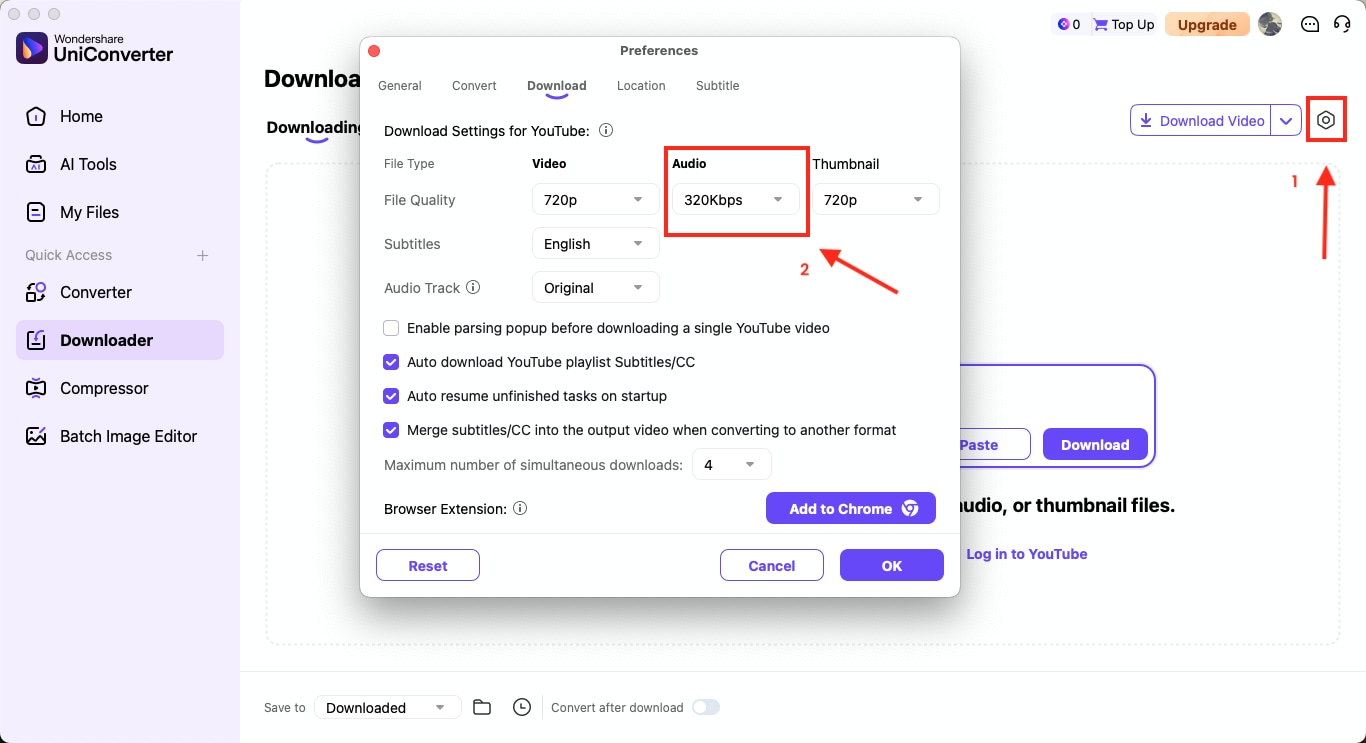This screenshot has width=1366, height=743.
Task: Click the Thumbnail file type header
Action: coord(846,163)
